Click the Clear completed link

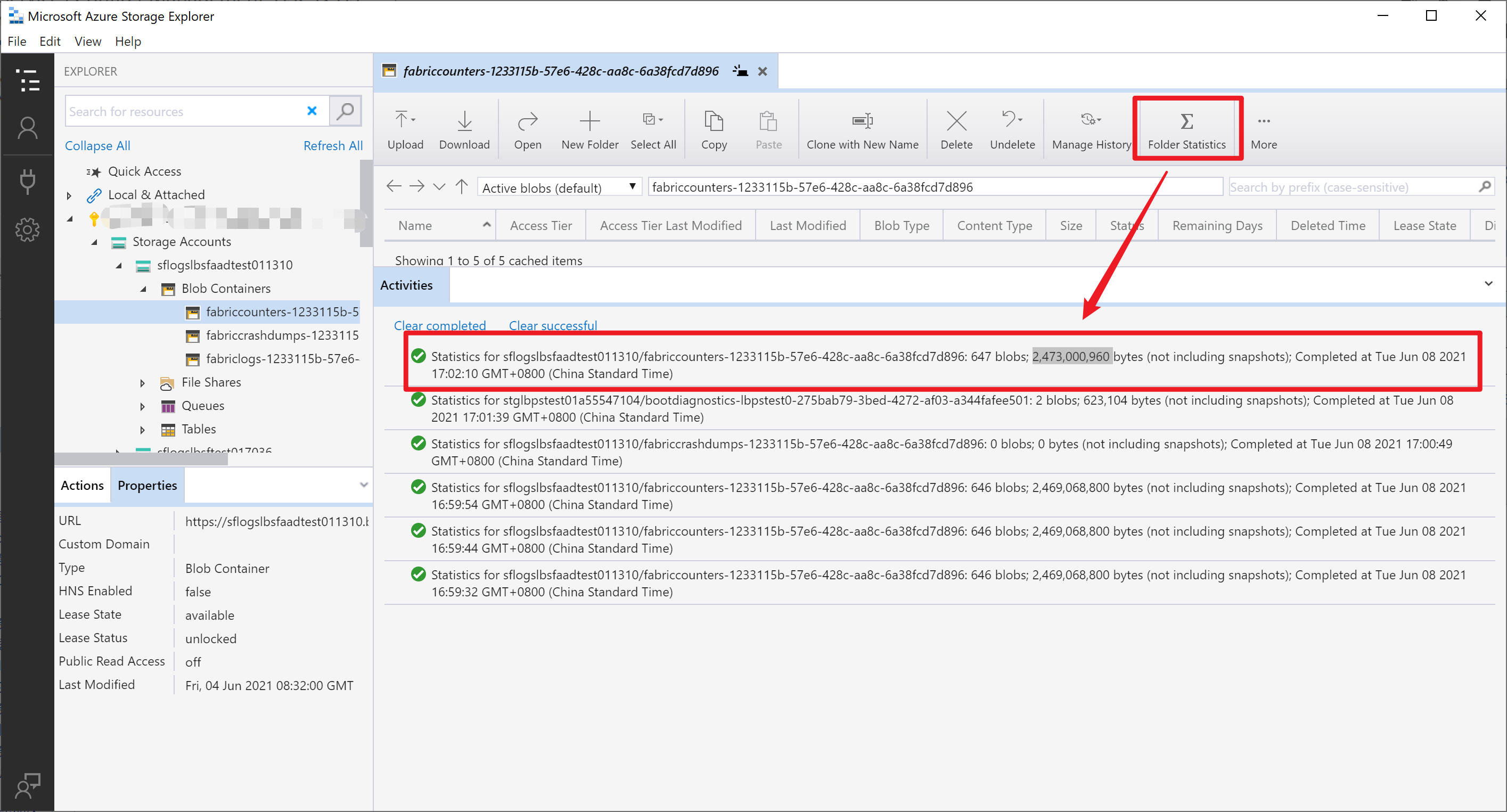pos(439,325)
